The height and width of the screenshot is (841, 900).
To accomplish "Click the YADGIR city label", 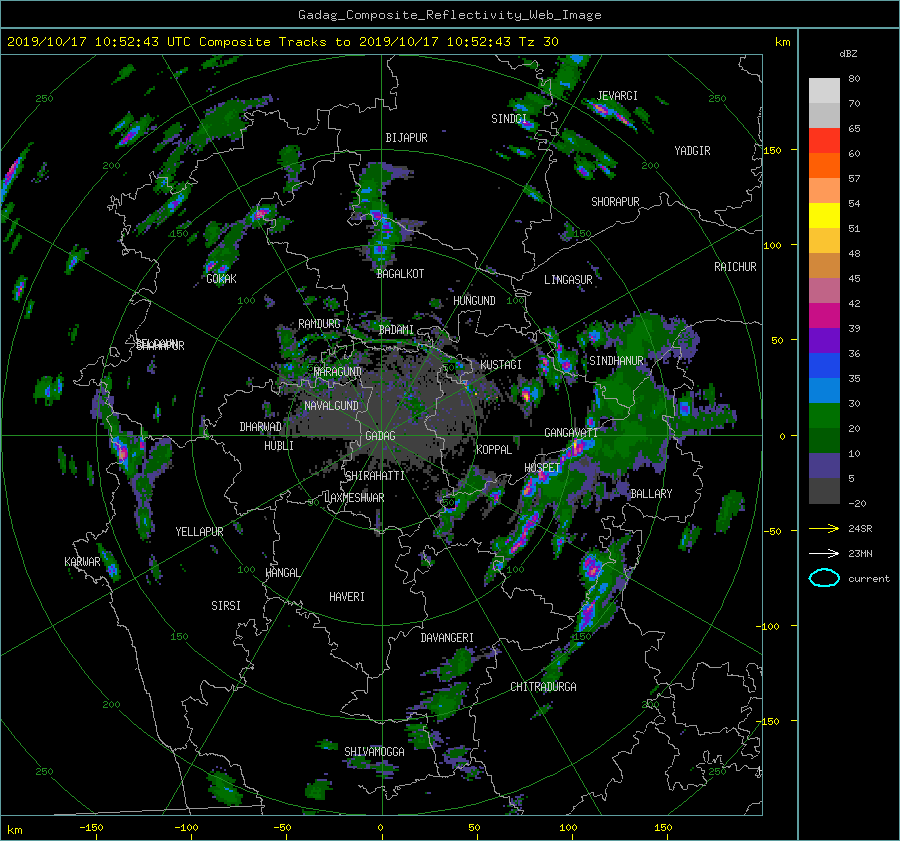I will pos(692,151).
